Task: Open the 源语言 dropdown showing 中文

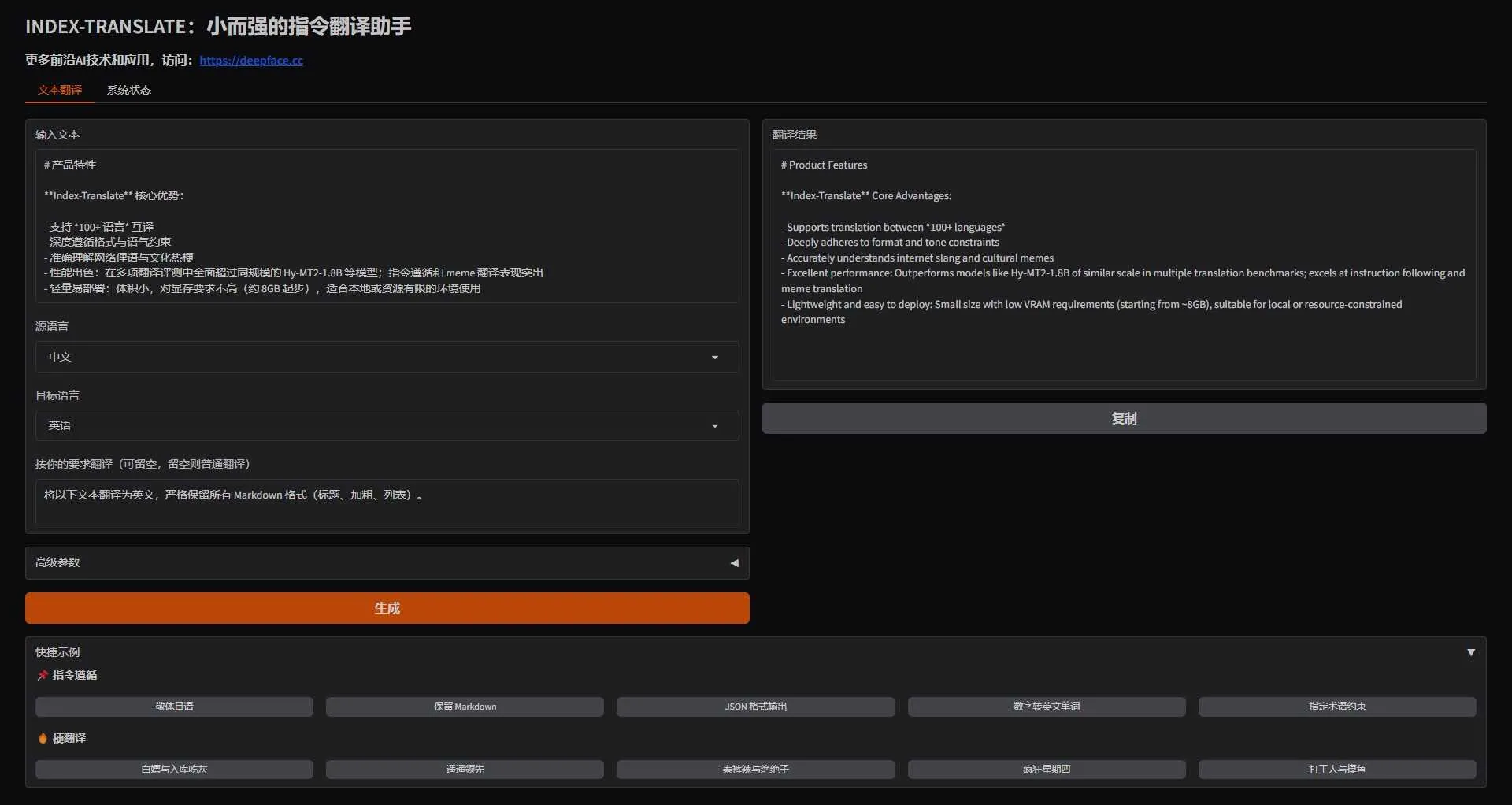Action: (x=387, y=357)
